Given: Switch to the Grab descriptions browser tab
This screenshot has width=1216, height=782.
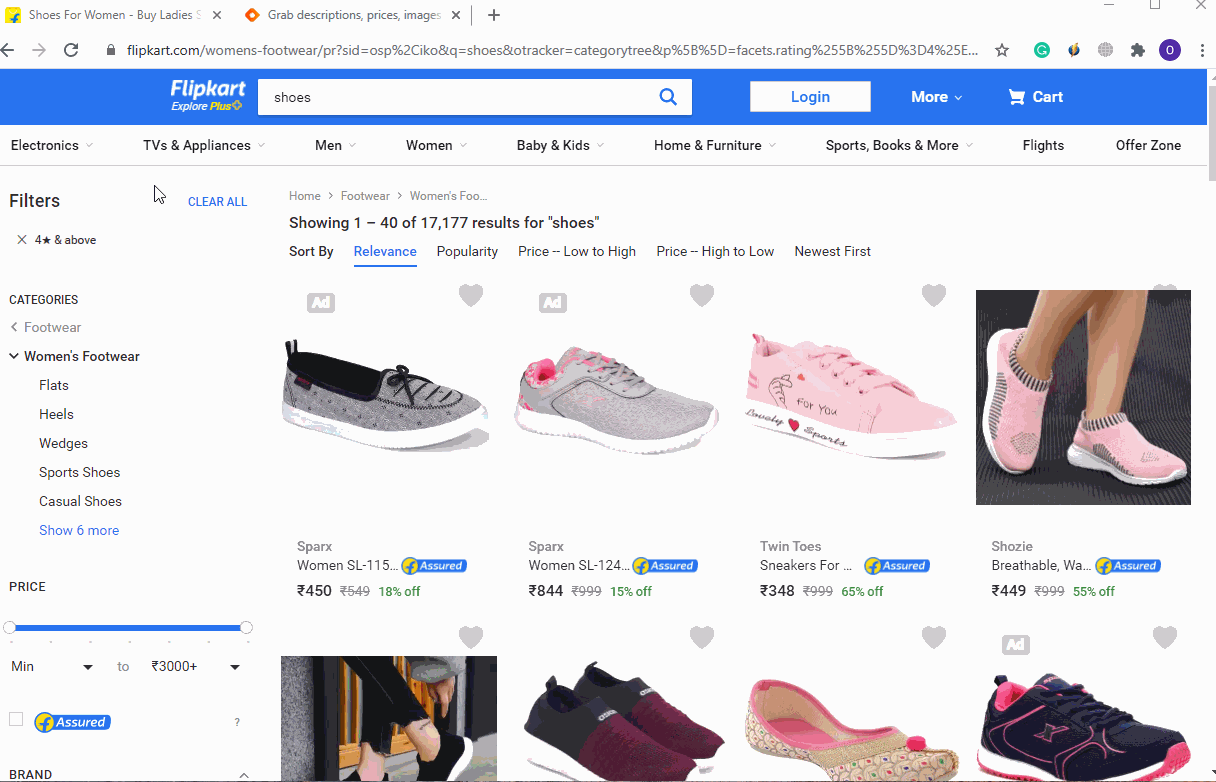Looking at the screenshot, I should tap(352, 15).
